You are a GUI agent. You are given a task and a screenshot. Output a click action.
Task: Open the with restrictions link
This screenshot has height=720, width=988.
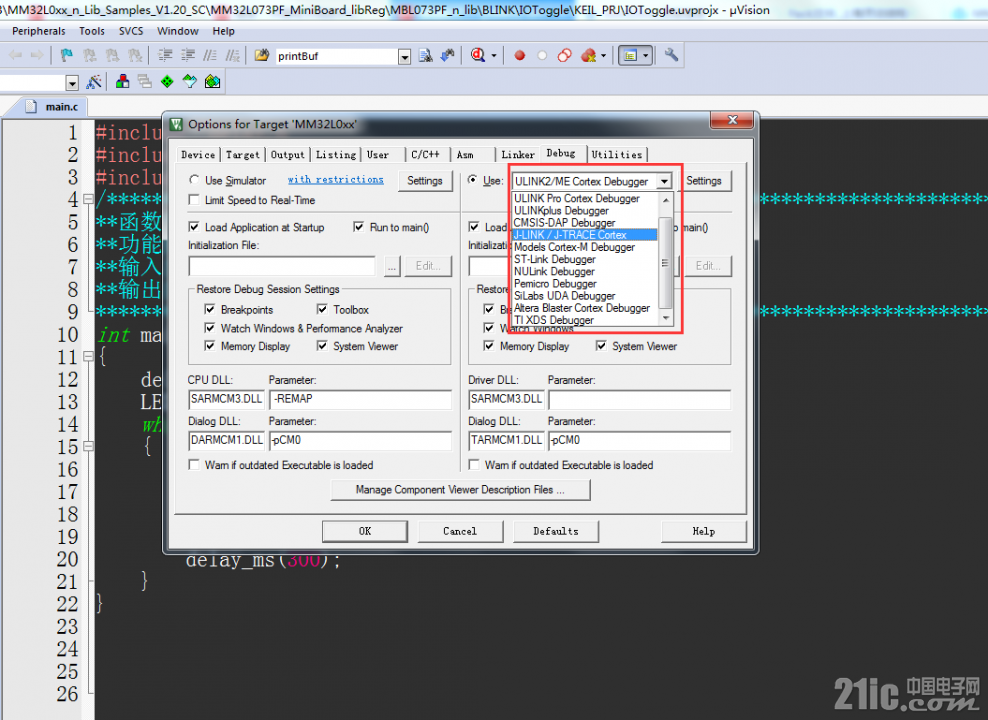[x=336, y=180]
